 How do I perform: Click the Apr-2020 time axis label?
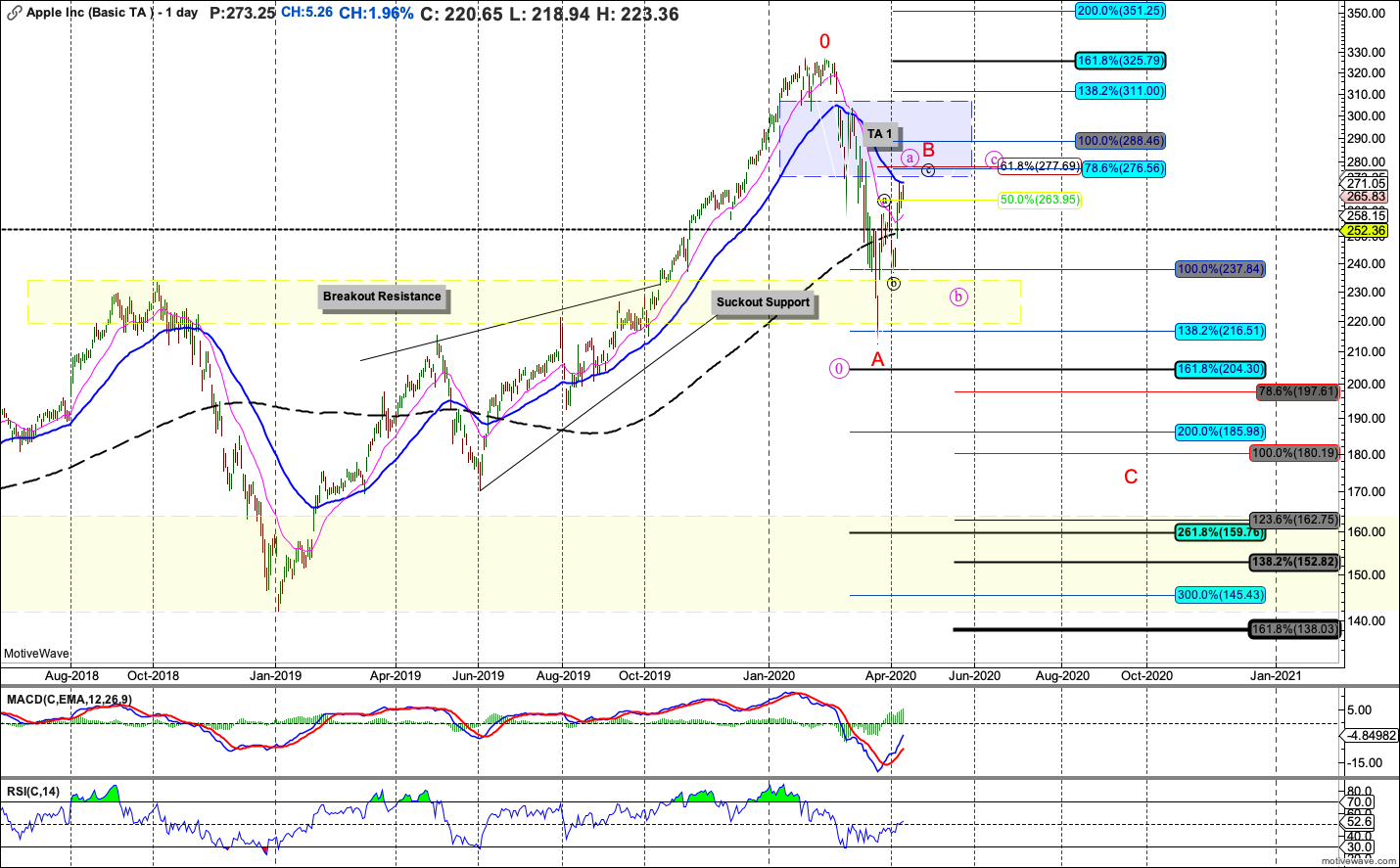(891, 675)
